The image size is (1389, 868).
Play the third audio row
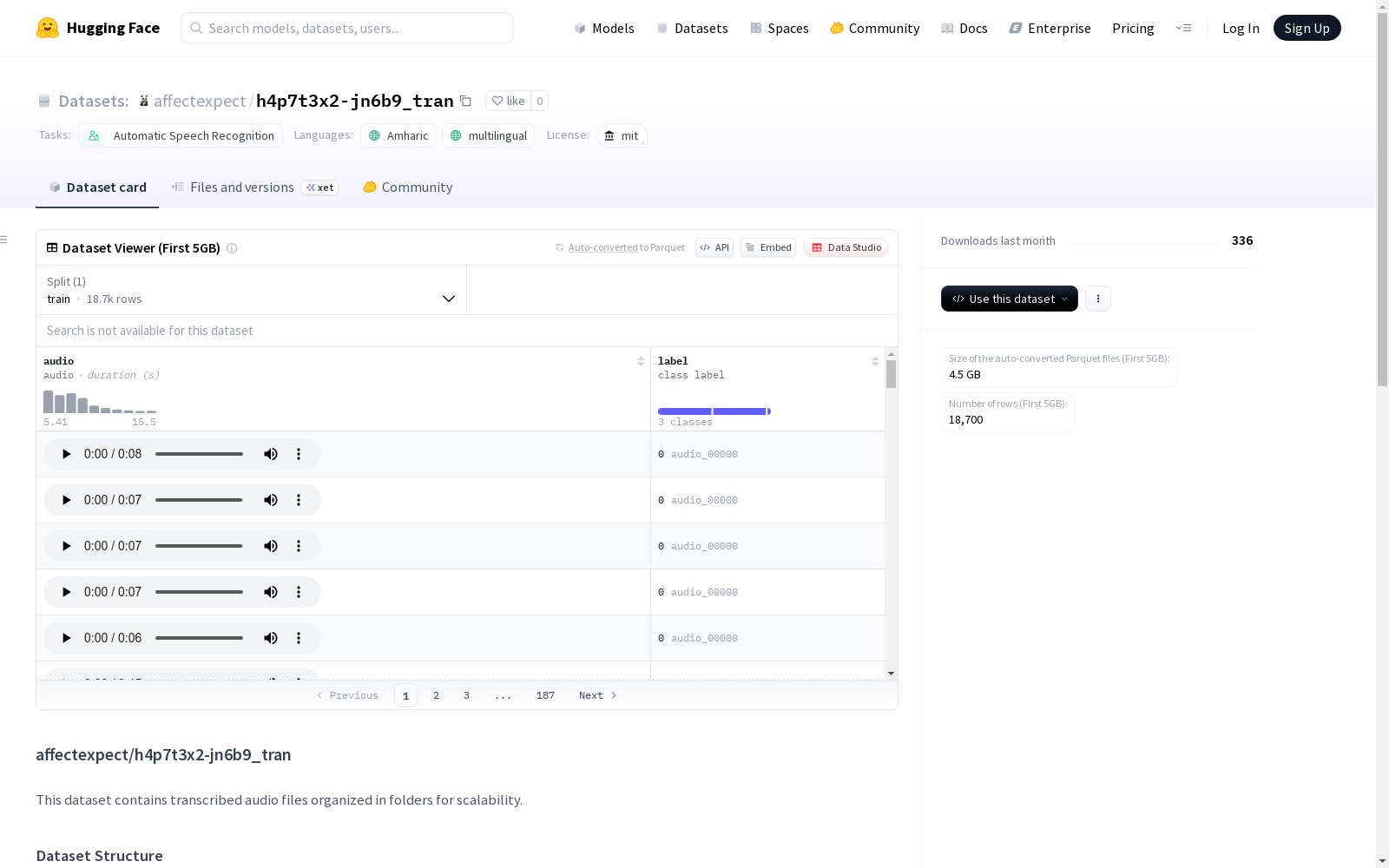(66, 546)
